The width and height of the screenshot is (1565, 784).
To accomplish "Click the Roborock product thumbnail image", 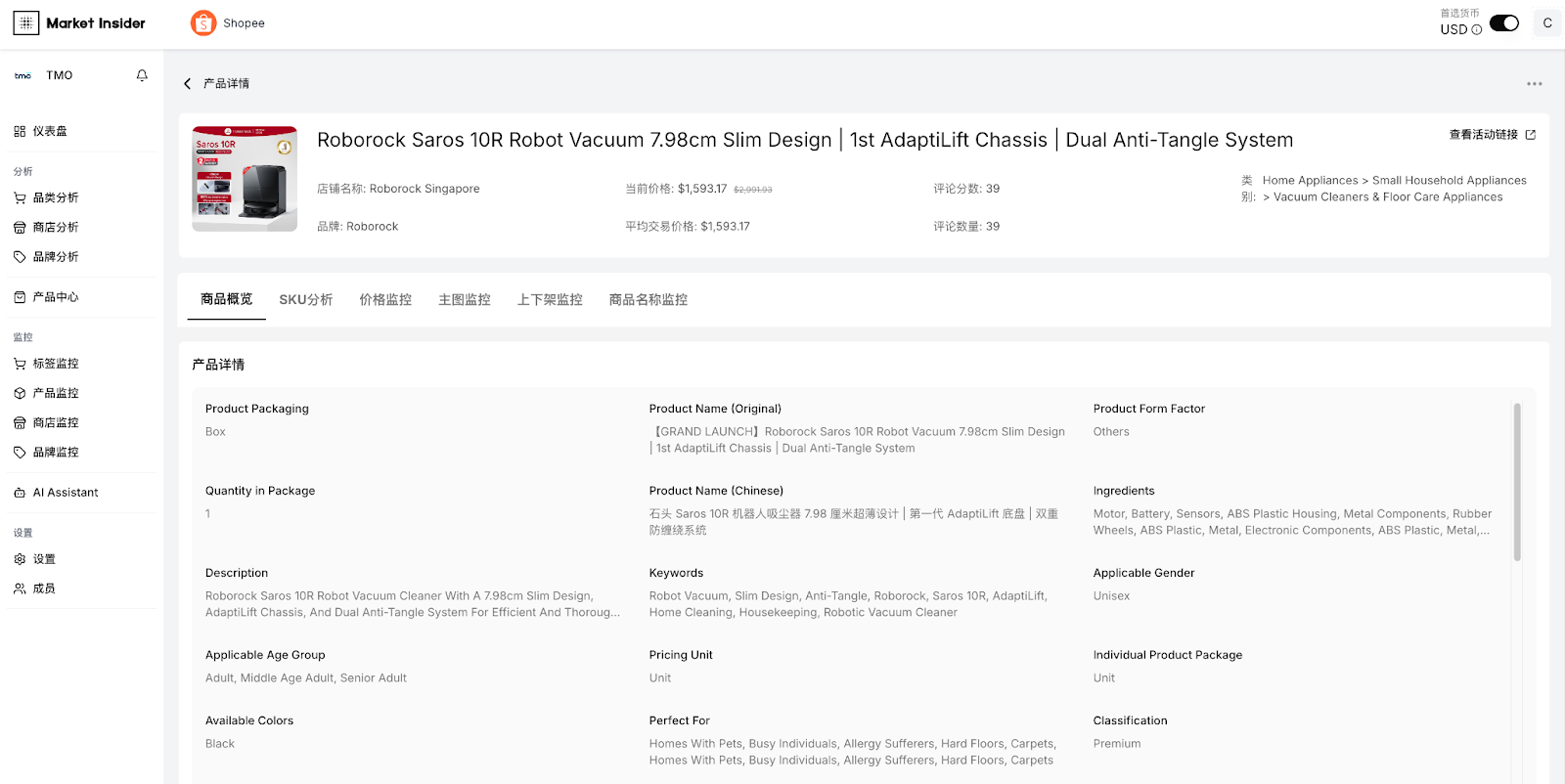I will point(245,179).
